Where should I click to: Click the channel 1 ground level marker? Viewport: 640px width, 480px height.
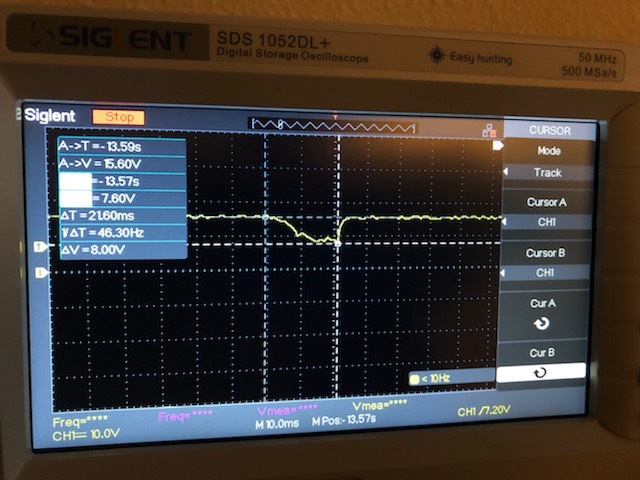coord(41,272)
